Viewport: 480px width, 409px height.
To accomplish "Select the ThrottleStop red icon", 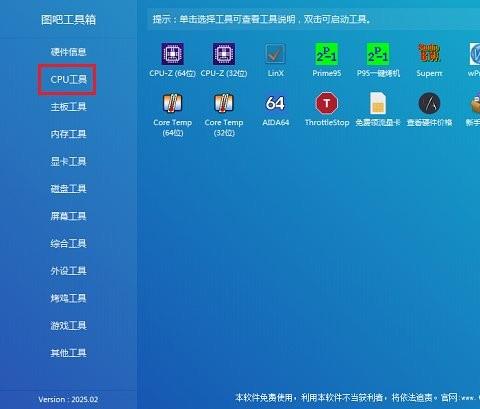I will pyautogui.click(x=327, y=103).
